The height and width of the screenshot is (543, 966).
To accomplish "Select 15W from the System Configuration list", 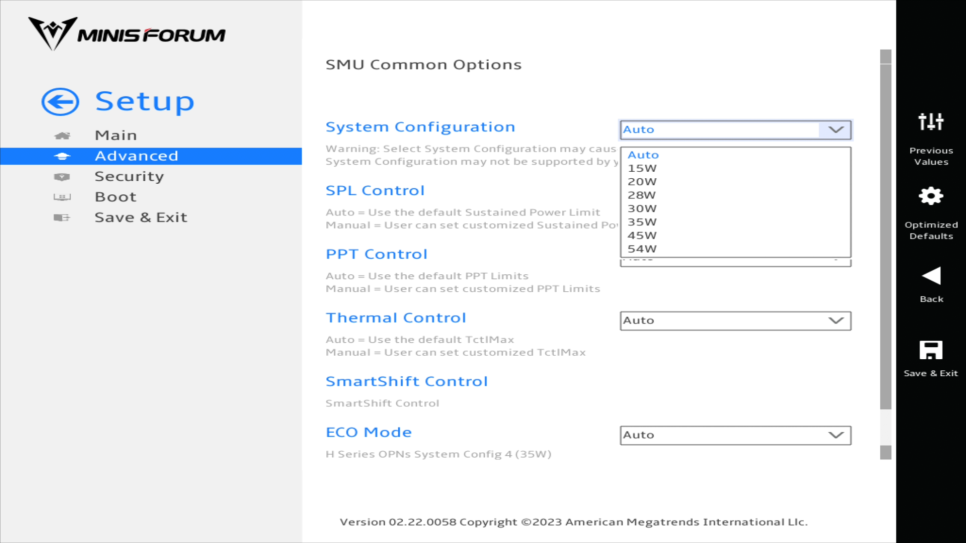I will pos(642,168).
